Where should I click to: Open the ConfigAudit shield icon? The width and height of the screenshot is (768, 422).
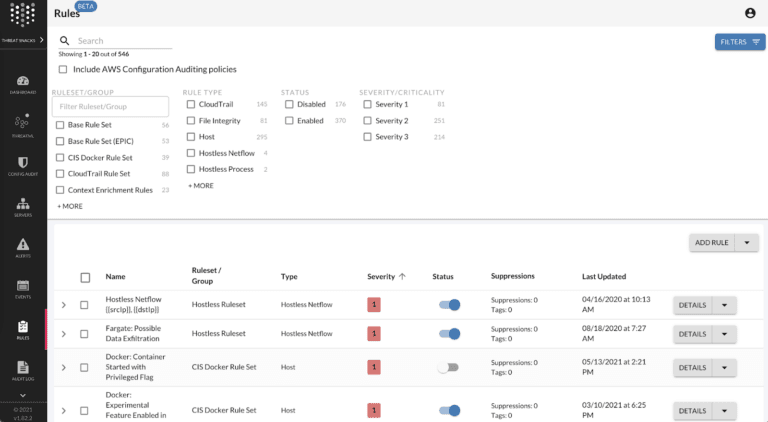(x=22, y=165)
